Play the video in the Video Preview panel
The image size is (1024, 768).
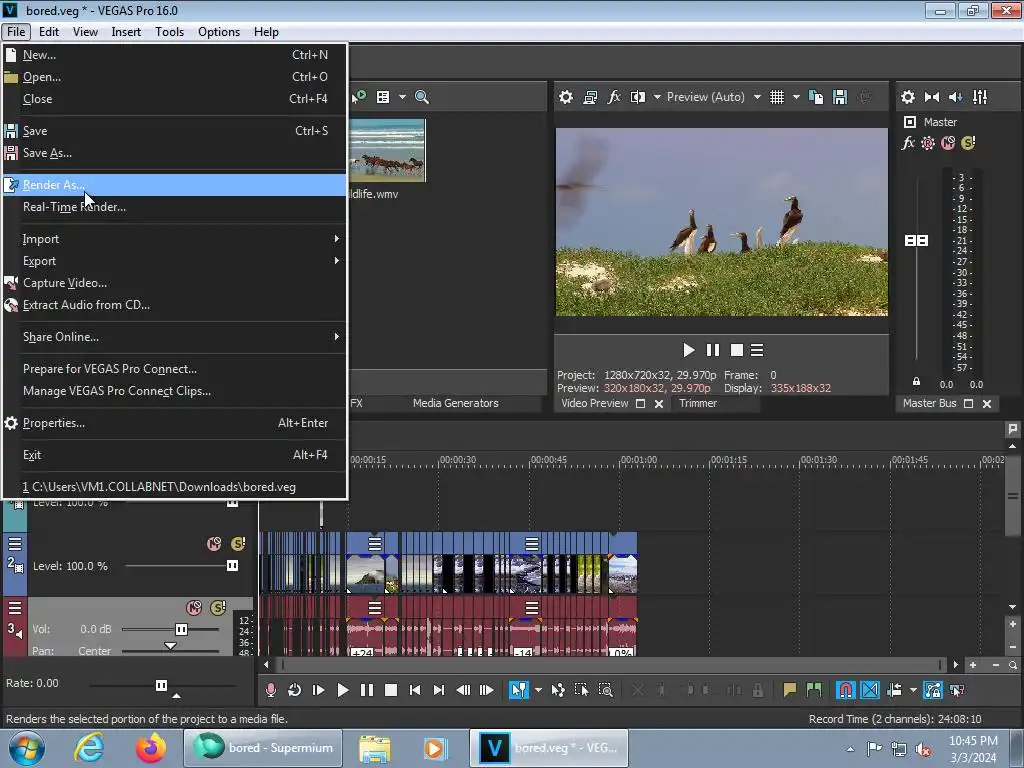click(688, 350)
